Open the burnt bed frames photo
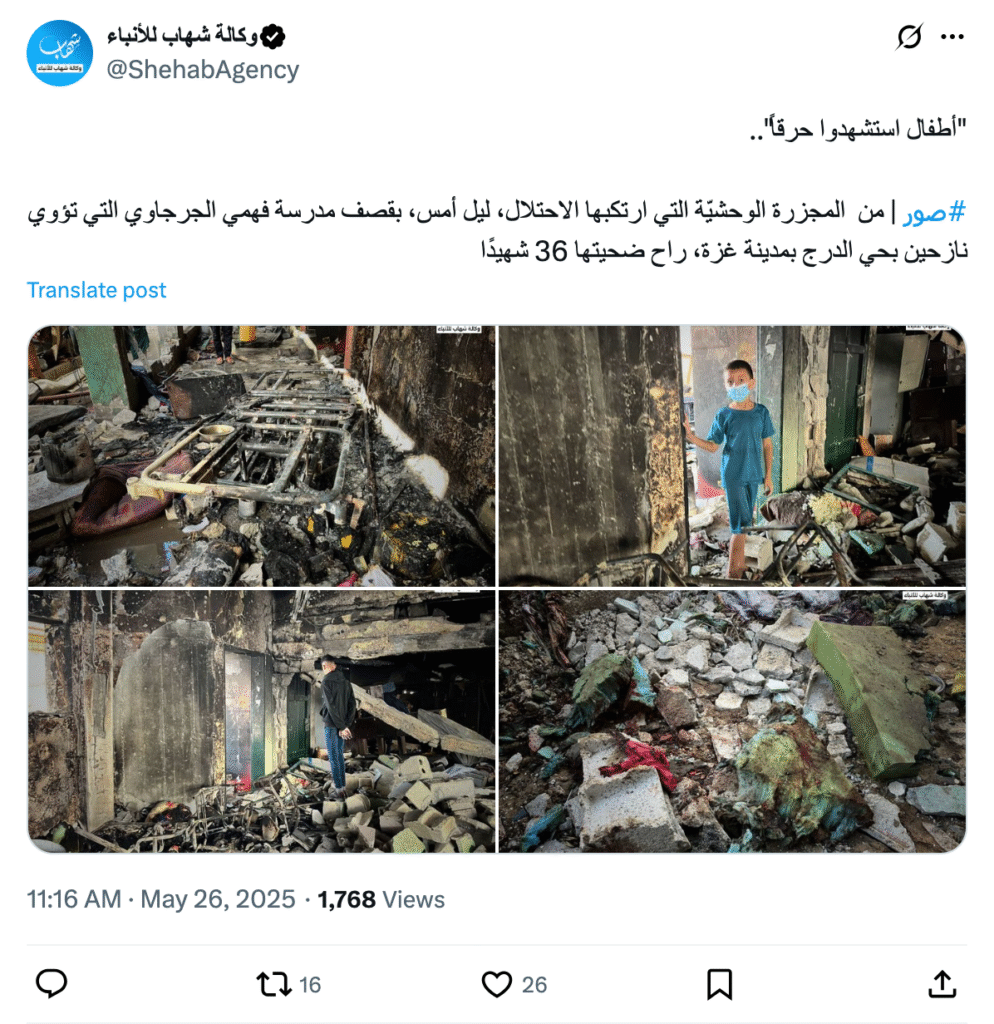 tap(261, 456)
